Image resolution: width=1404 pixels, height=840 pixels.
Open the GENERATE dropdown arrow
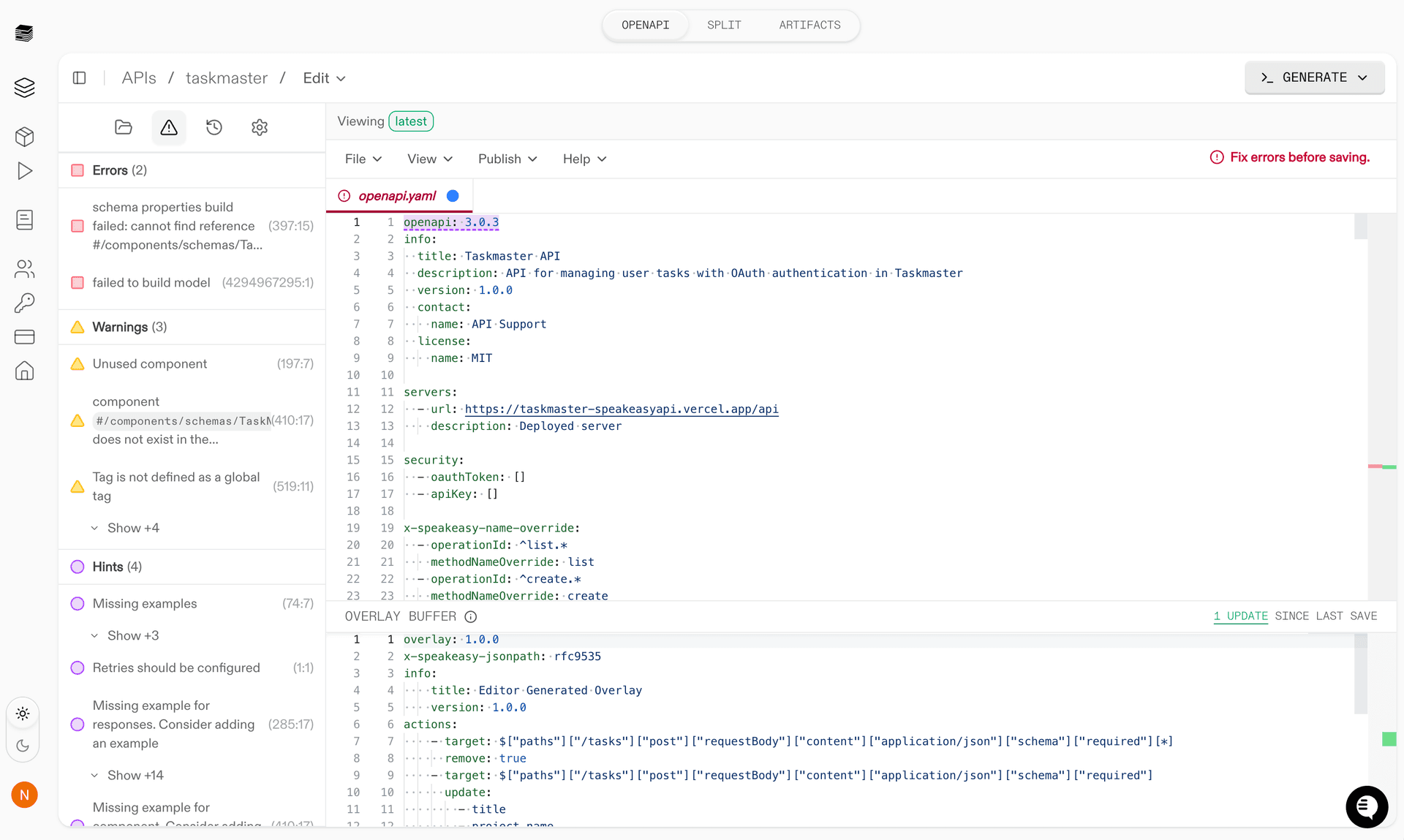tap(1363, 77)
